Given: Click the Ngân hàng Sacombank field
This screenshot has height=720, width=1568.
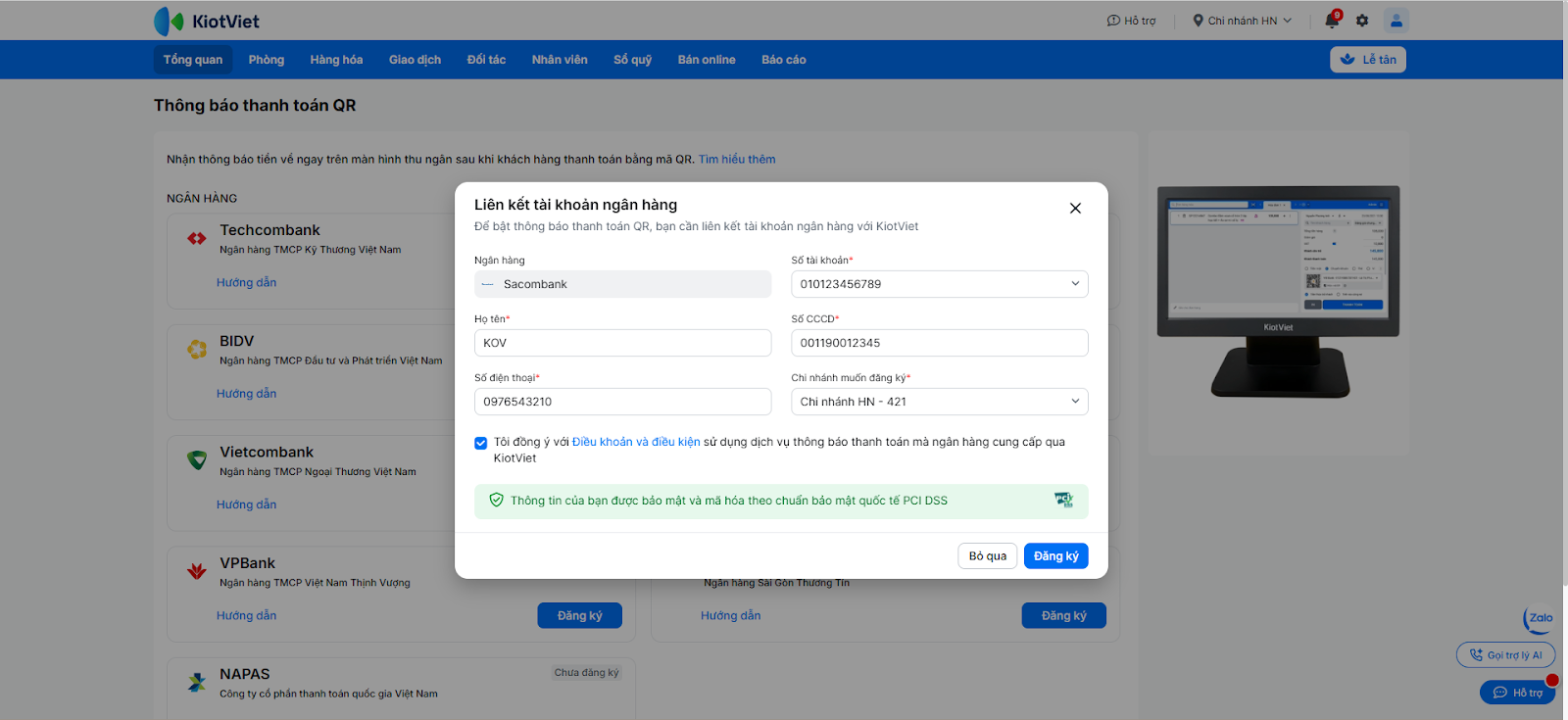Looking at the screenshot, I should [x=623, y=284].
